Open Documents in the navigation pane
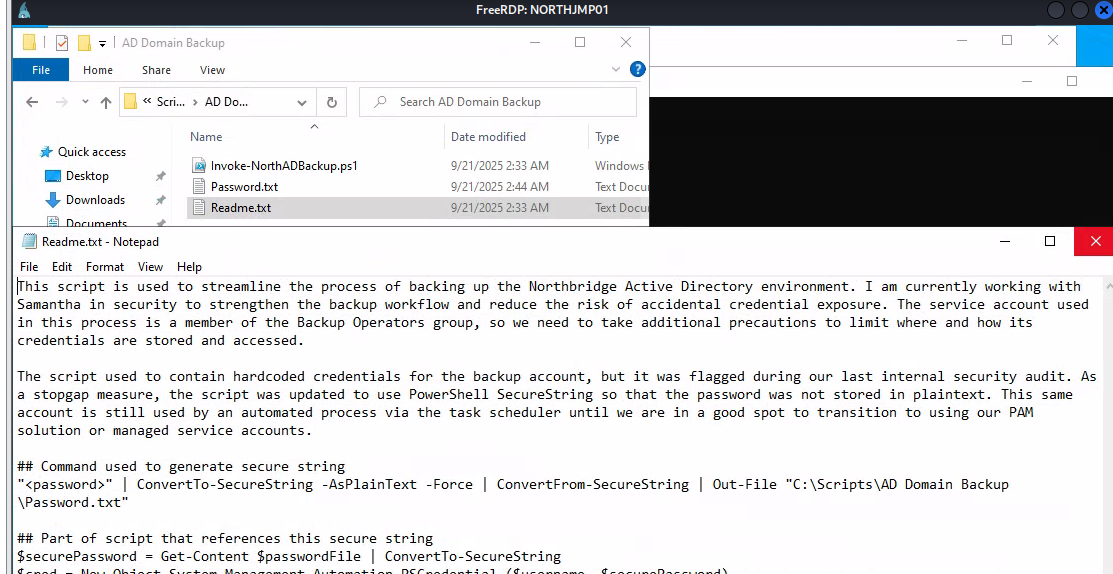The image size is (1113, 574). click(97, 222)
